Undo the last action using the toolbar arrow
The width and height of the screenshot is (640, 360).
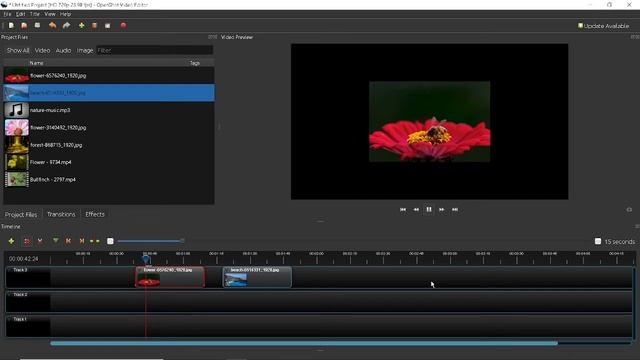click(x=52, y=25)
